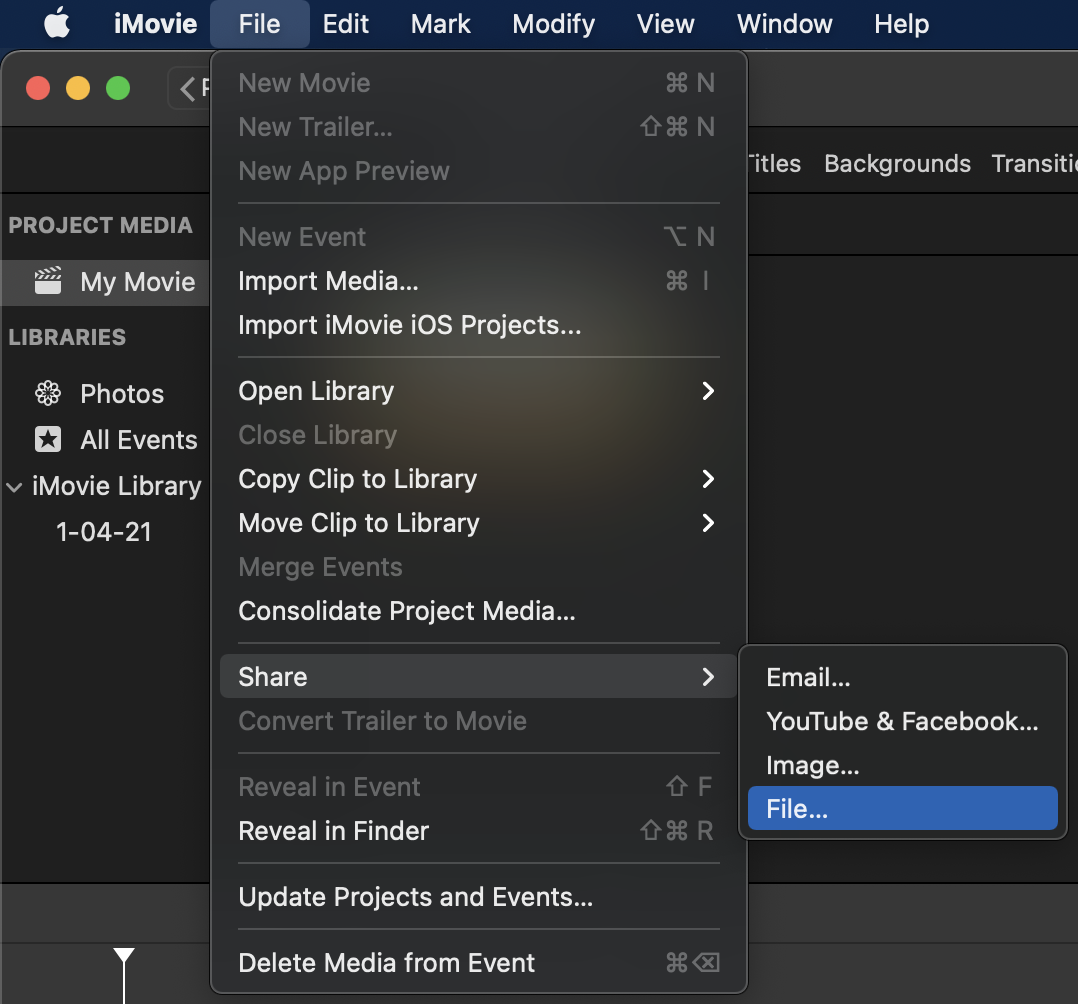Select Move Clip to Library item
Image resolution: width=1078 pixels, height=1004 pixels.
(x=478, y=523)
